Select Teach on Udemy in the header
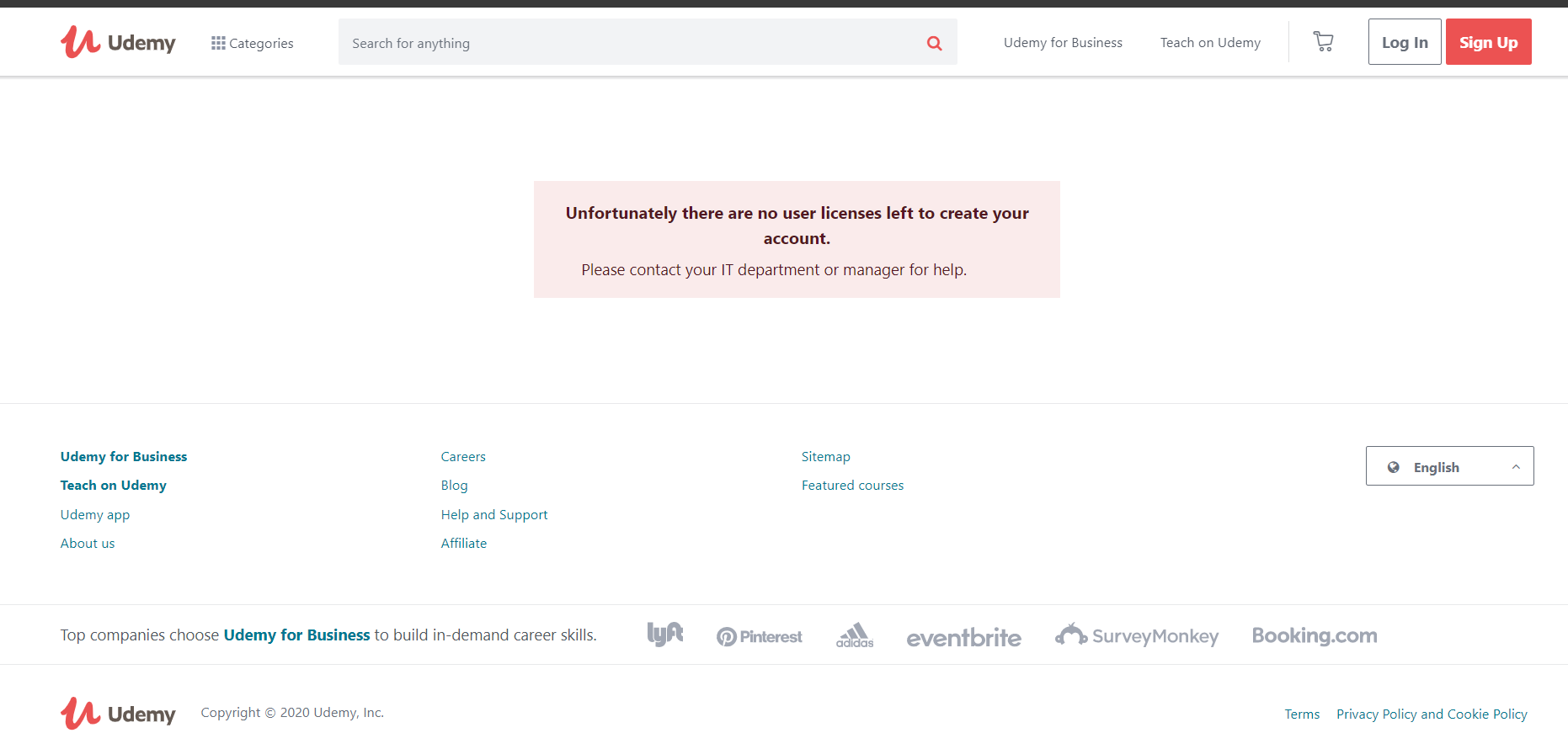The width and height of the screenshot is (1568, 733). (x=1210, y=43)
